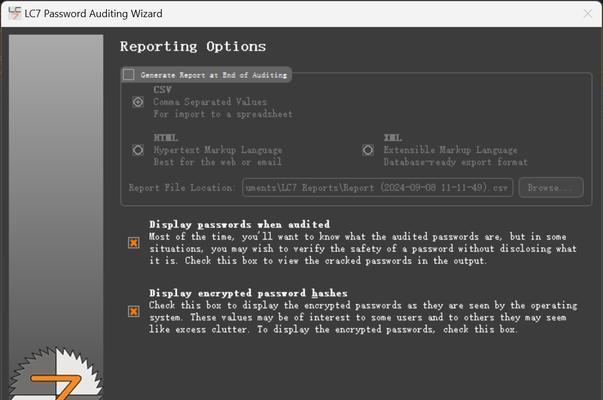Click the 'Hypertext Markup Language' text

point(218,150)
